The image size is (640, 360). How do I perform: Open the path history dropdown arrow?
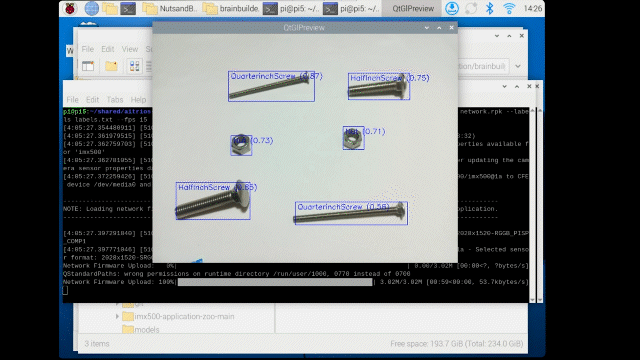(518, 66)
